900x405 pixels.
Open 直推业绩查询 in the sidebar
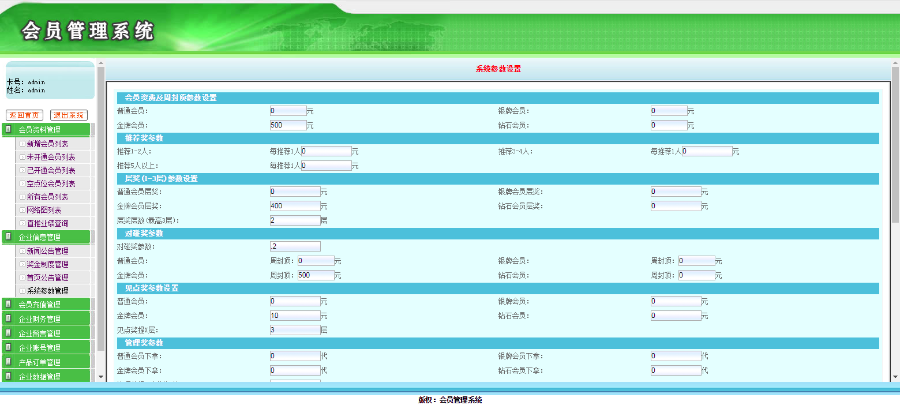pyautogui.click(x=47, y=223)
